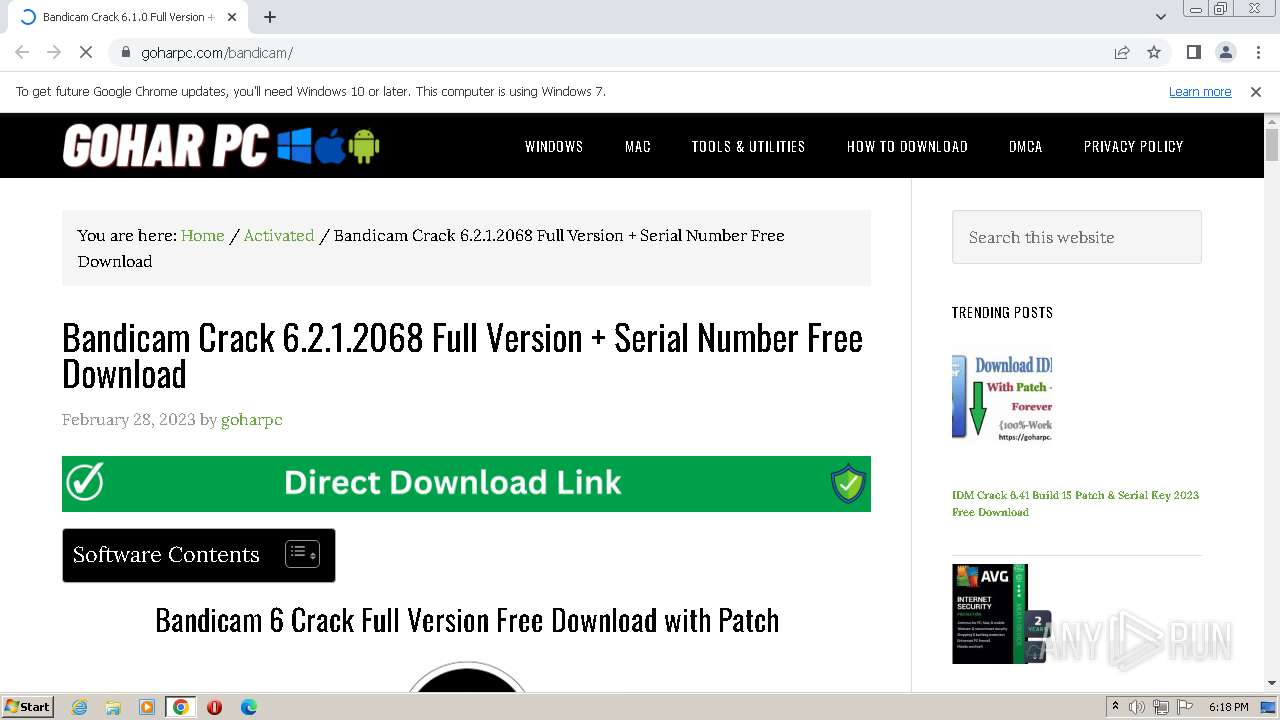This screenshot has width=1280, height=720.
Task: Open the DMCA page
Action: pos(1025,146)
